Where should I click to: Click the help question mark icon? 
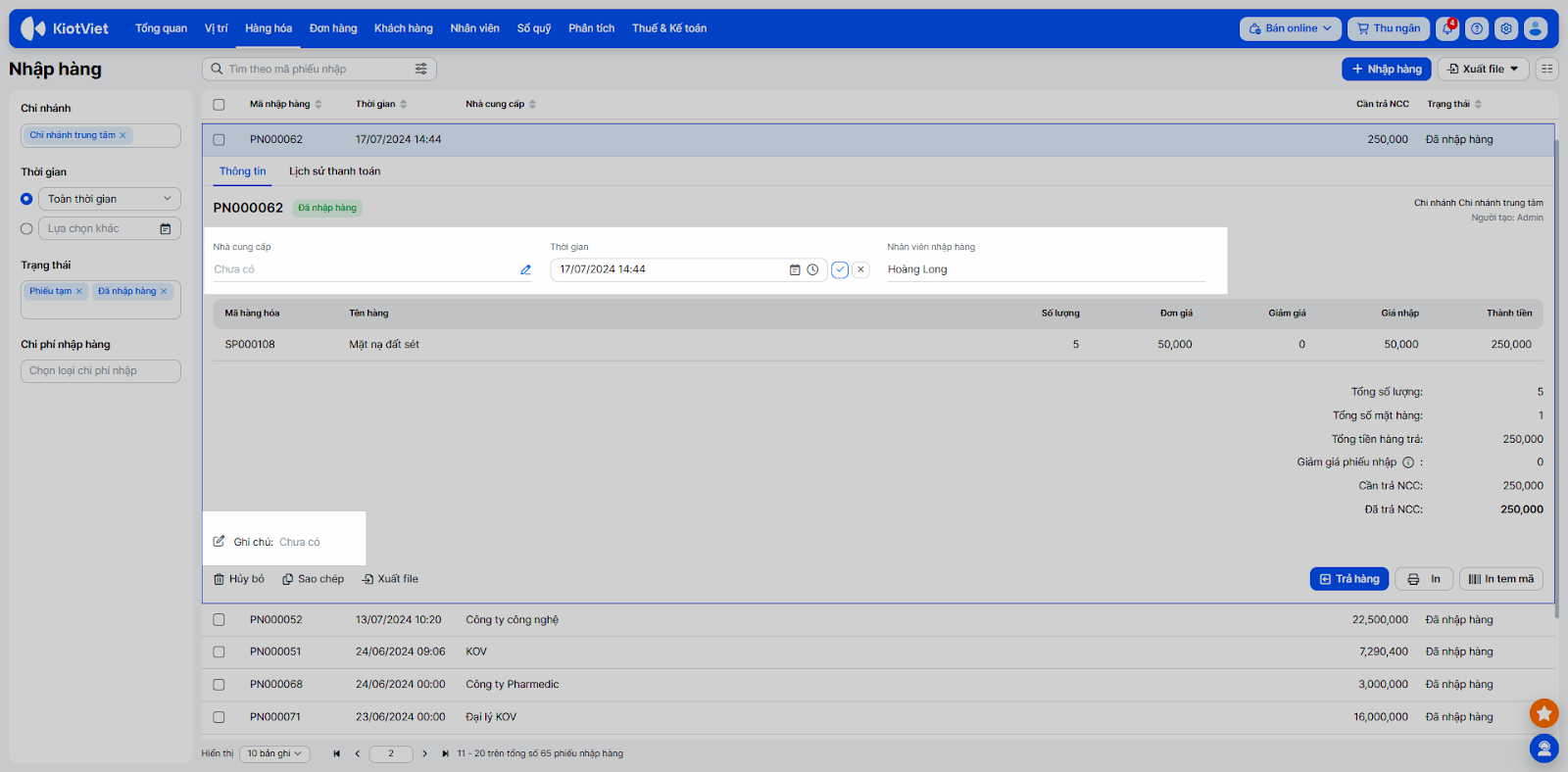pos(1477,28)
